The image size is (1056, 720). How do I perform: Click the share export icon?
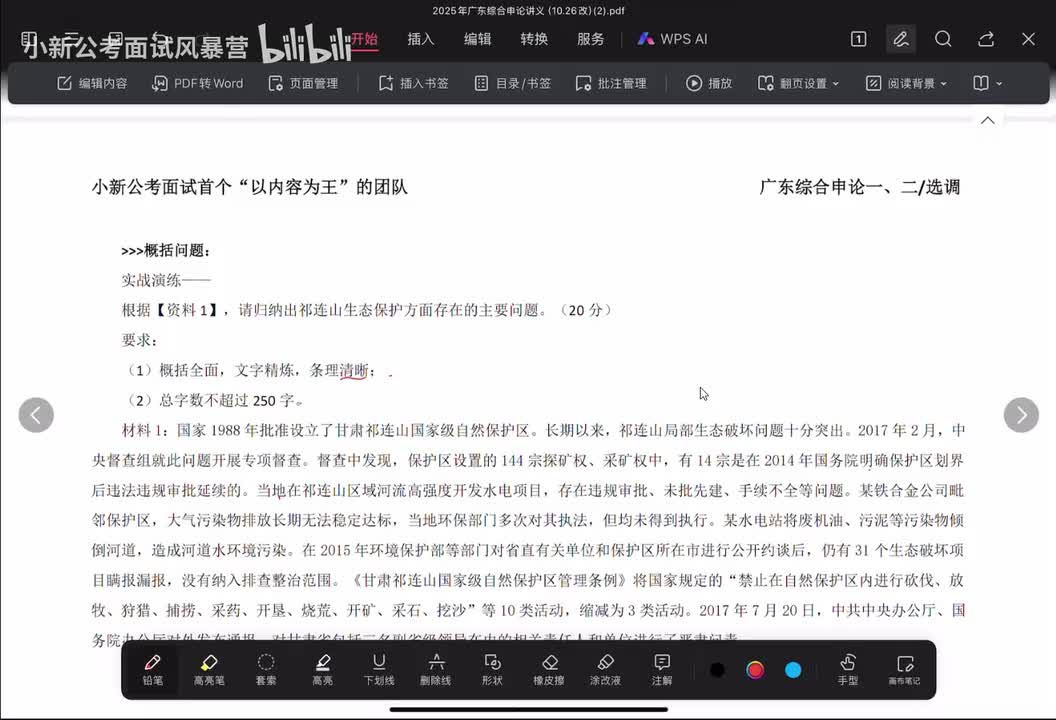coord(986,39)
